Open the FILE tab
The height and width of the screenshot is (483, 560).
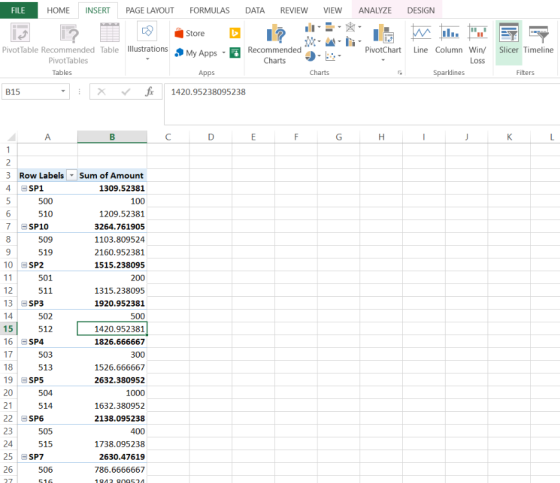18,10
